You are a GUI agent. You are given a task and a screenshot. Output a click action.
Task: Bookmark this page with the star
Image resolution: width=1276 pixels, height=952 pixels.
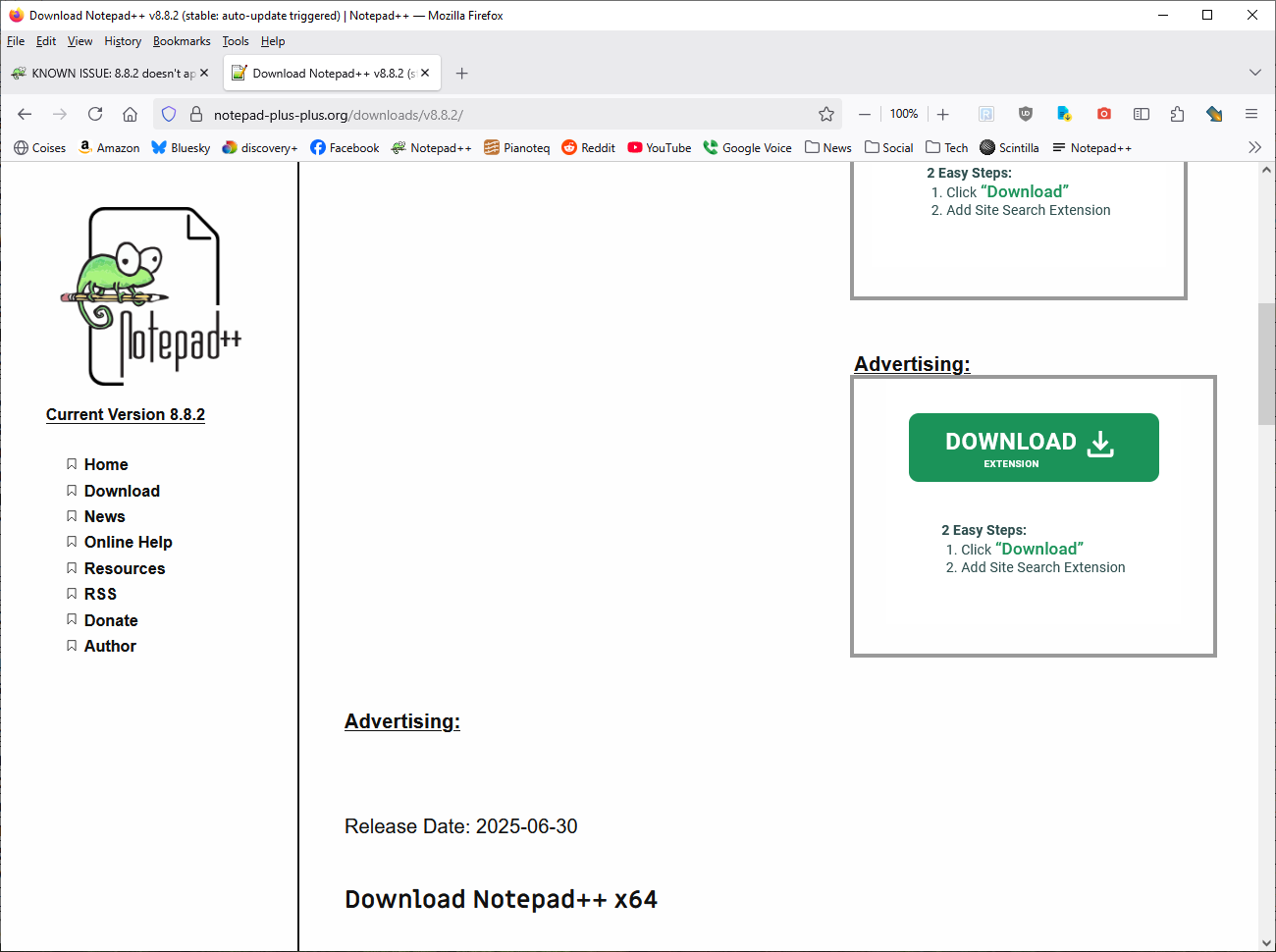coord(826,114)
